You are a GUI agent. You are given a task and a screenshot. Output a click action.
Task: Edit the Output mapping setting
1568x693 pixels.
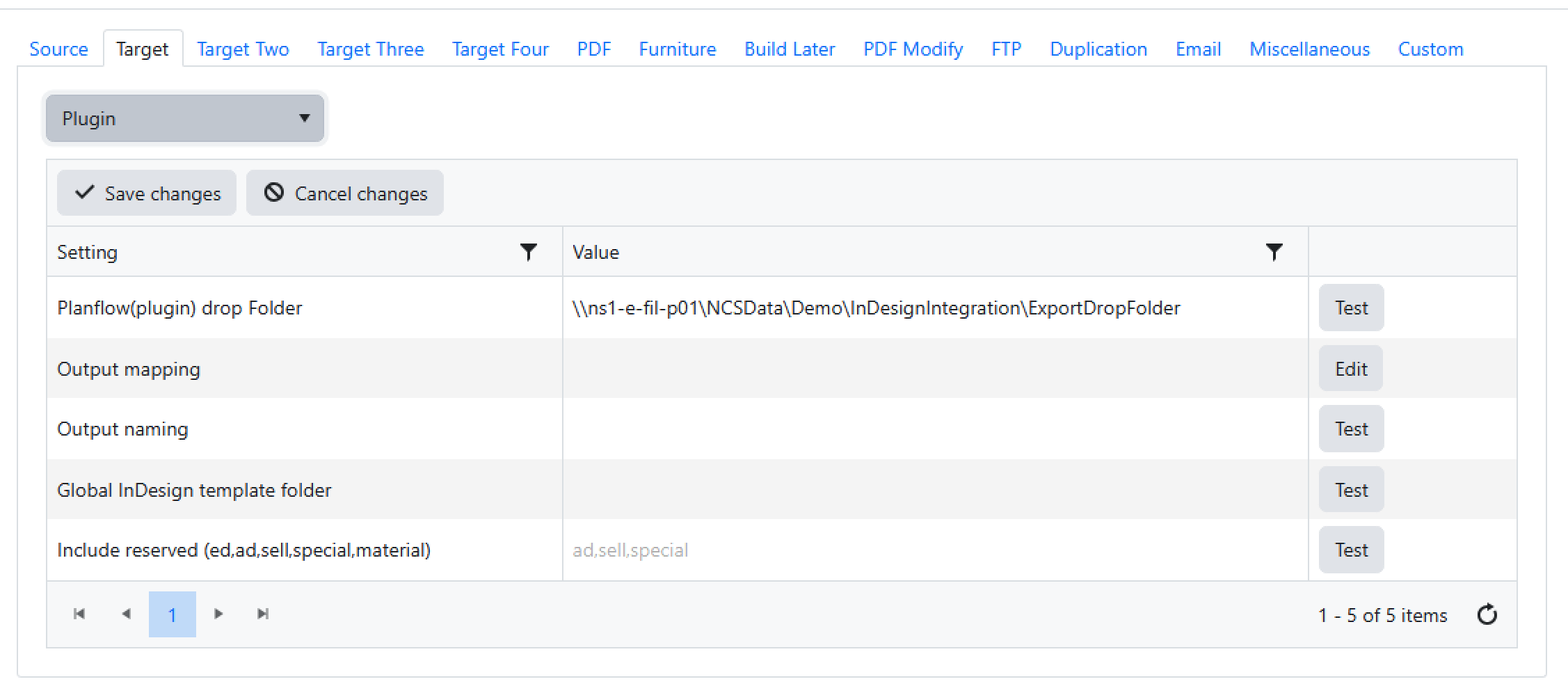(x=1351, y=369)
